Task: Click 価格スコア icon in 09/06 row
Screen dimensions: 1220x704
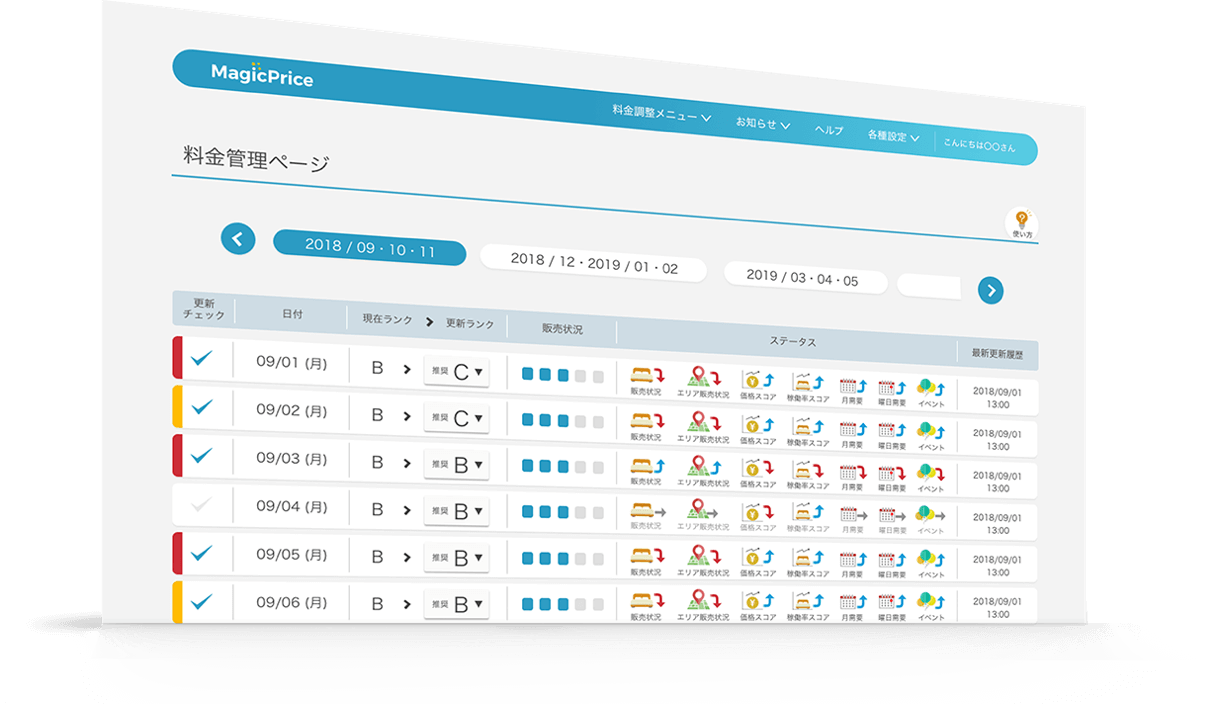Action: pos(757,599)
